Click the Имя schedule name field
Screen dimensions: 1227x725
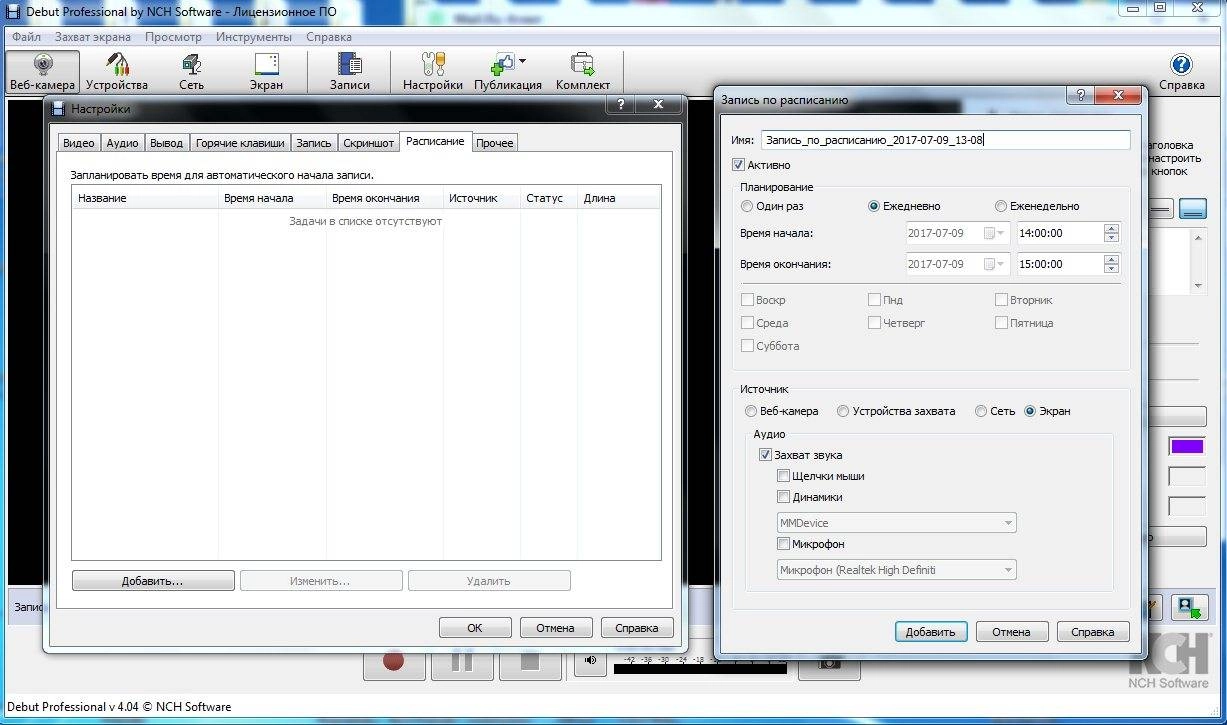point(945,140)
